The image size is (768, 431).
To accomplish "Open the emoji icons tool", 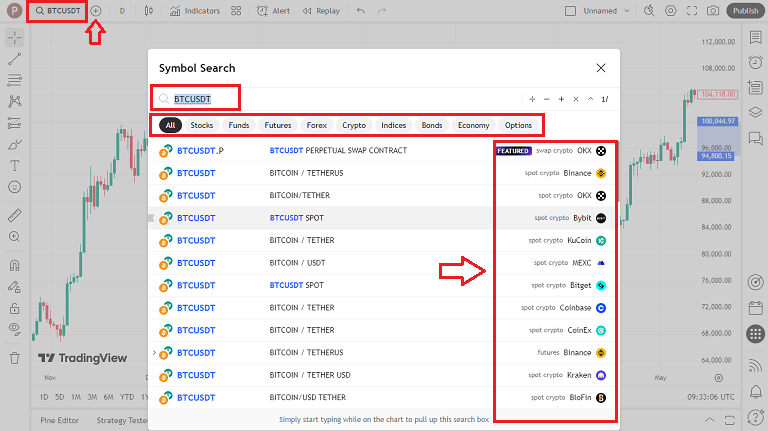I will coord(15,187).
